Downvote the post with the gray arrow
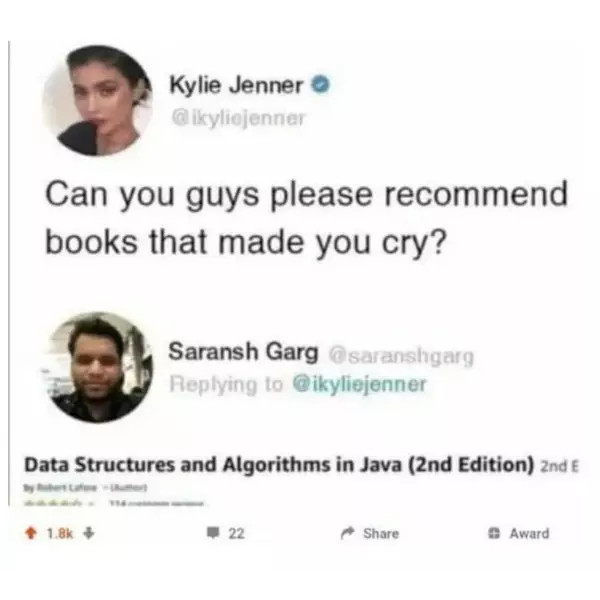This screenshot has width=600, height=600. [89, 533]
